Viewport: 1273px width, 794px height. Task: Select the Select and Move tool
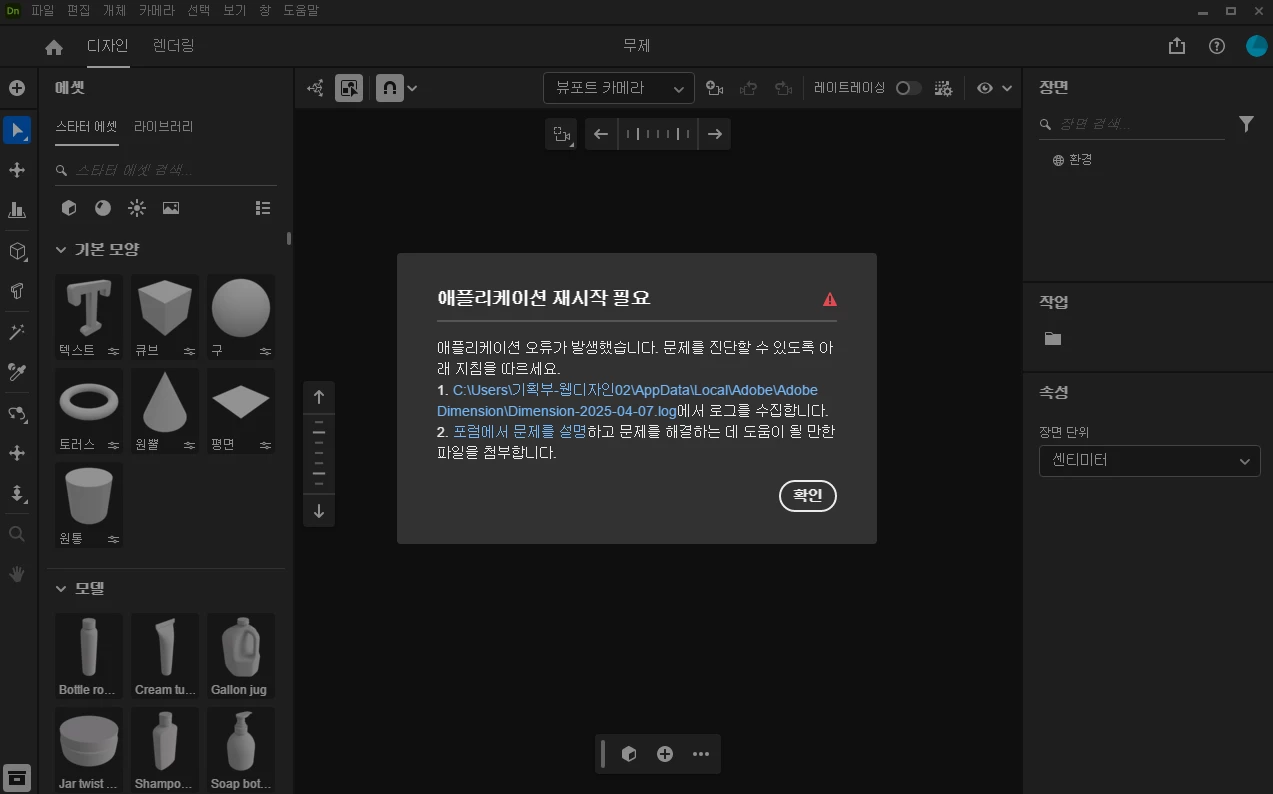pos(17,130)
